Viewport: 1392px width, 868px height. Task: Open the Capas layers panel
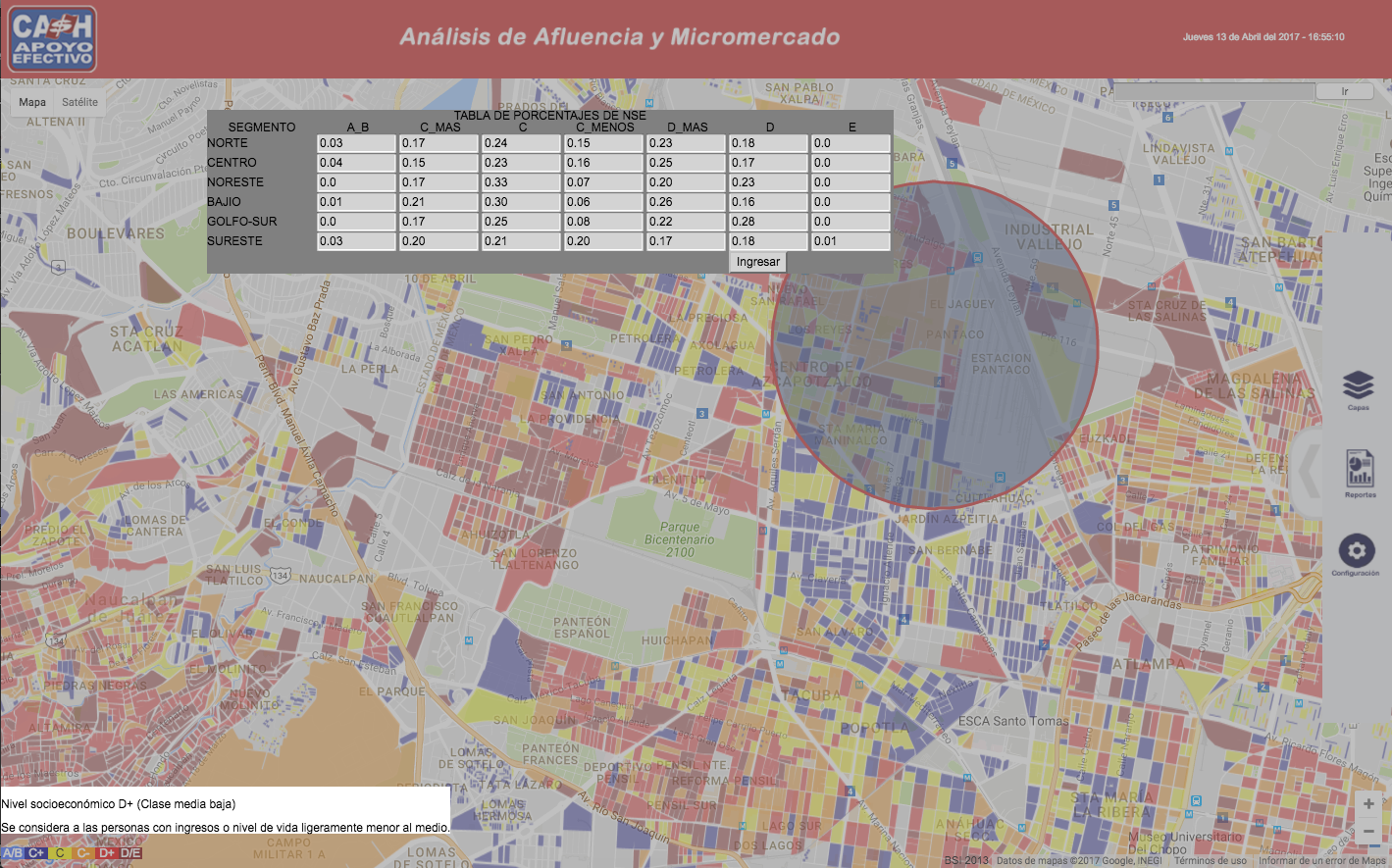(x=1358, y=386)
